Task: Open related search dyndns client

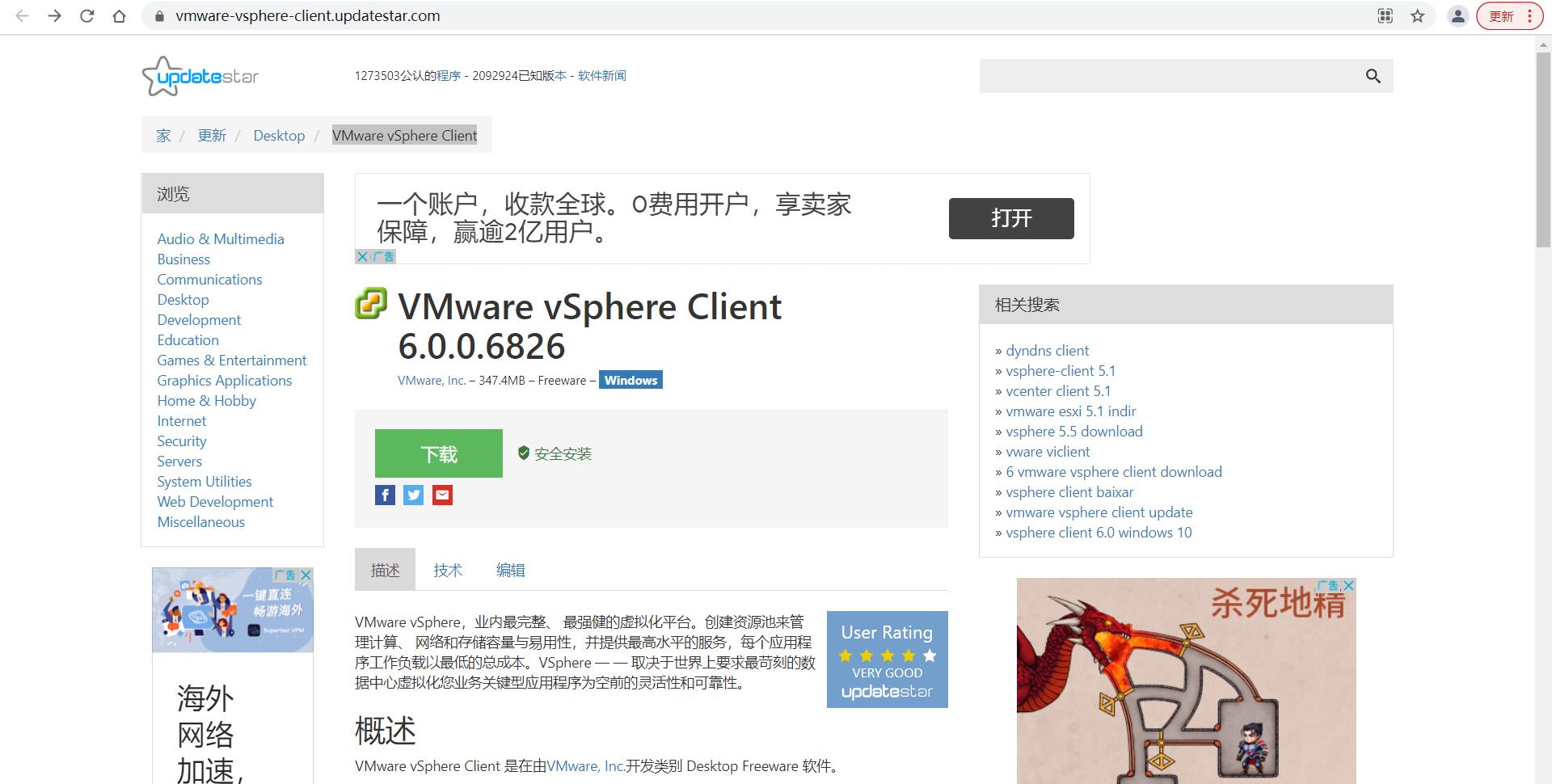Action: point(1047,351)
